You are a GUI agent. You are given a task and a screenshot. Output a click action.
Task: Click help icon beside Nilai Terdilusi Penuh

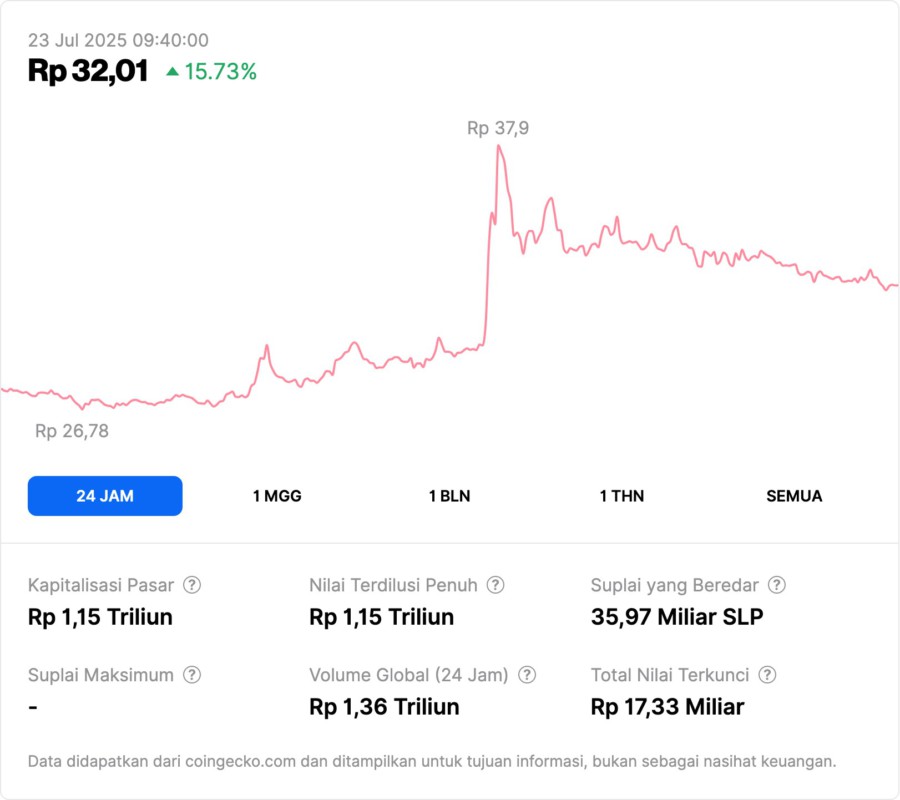pos(495,585)
